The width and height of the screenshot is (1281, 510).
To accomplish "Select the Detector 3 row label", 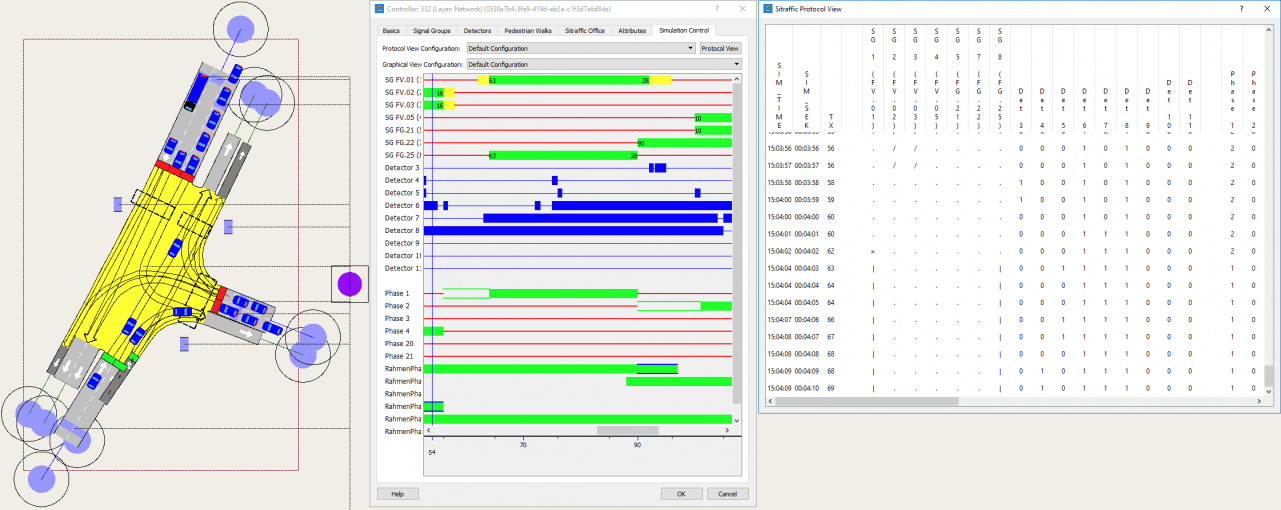I will point(403,167).
